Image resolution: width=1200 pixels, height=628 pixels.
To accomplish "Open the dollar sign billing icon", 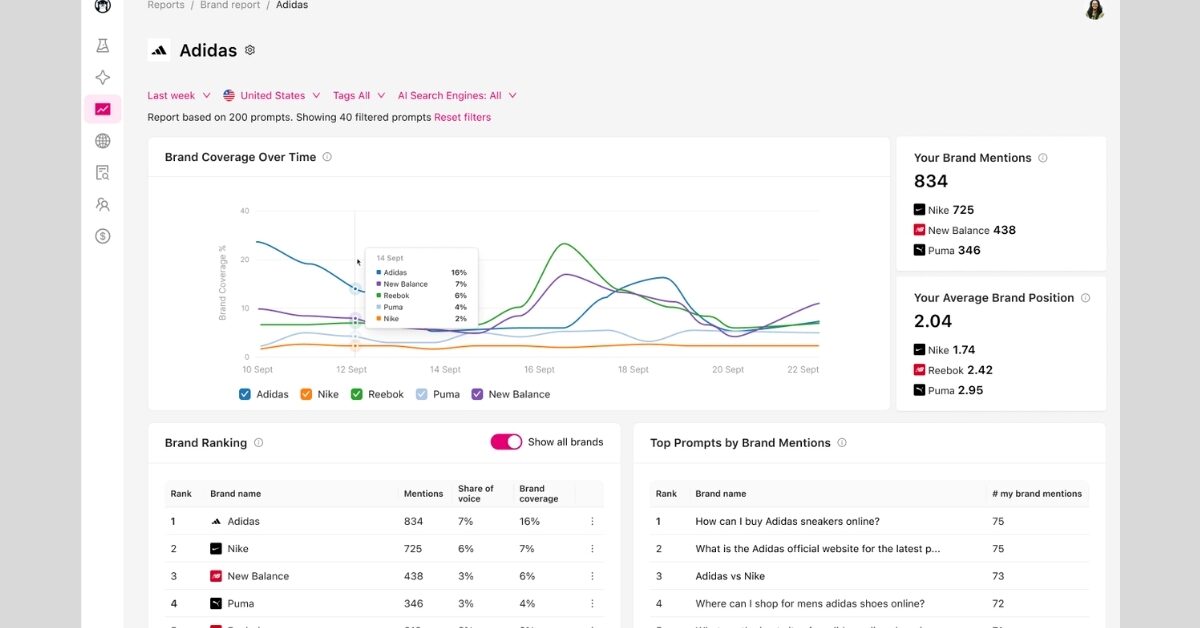I will pos(102,236).
